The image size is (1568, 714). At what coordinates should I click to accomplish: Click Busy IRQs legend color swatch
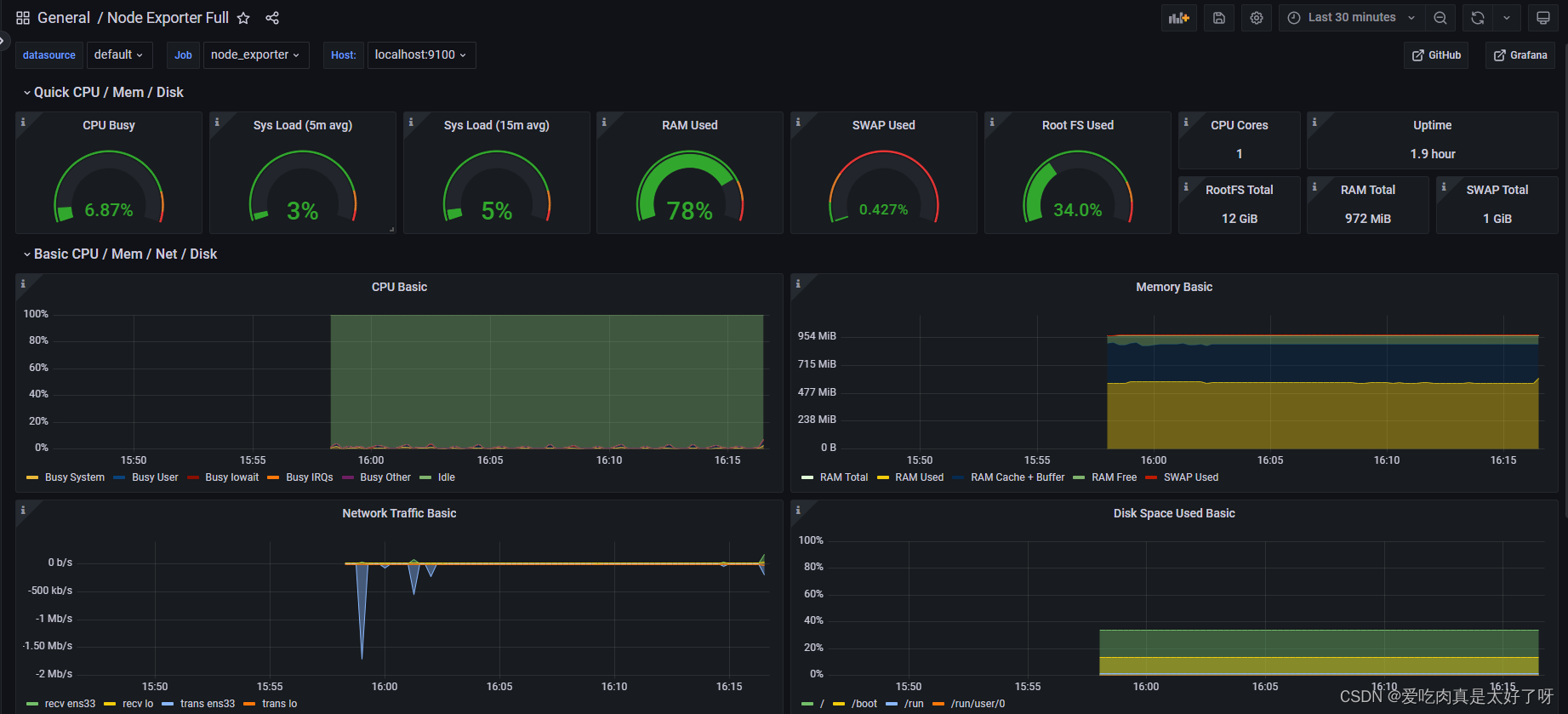pyautogui.click(x=273, y=477)
